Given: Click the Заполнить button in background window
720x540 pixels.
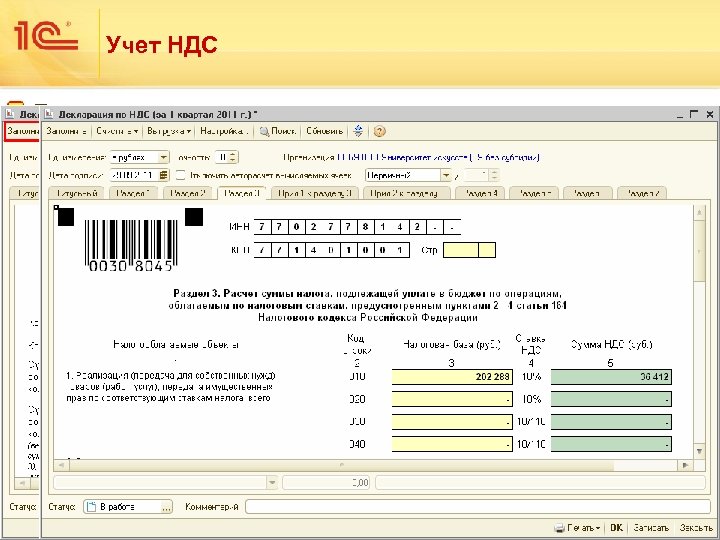Looking at the screenshot, I should 23,131.
